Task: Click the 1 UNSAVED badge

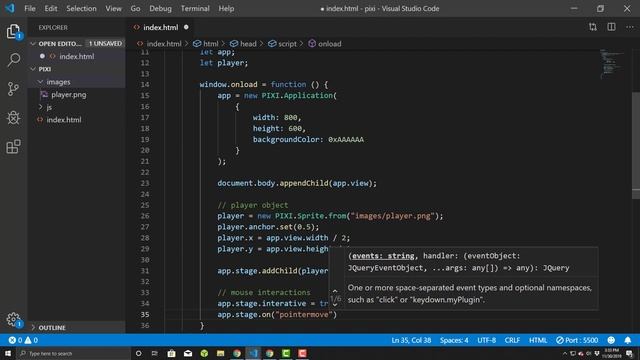Action: click(105, 43)
